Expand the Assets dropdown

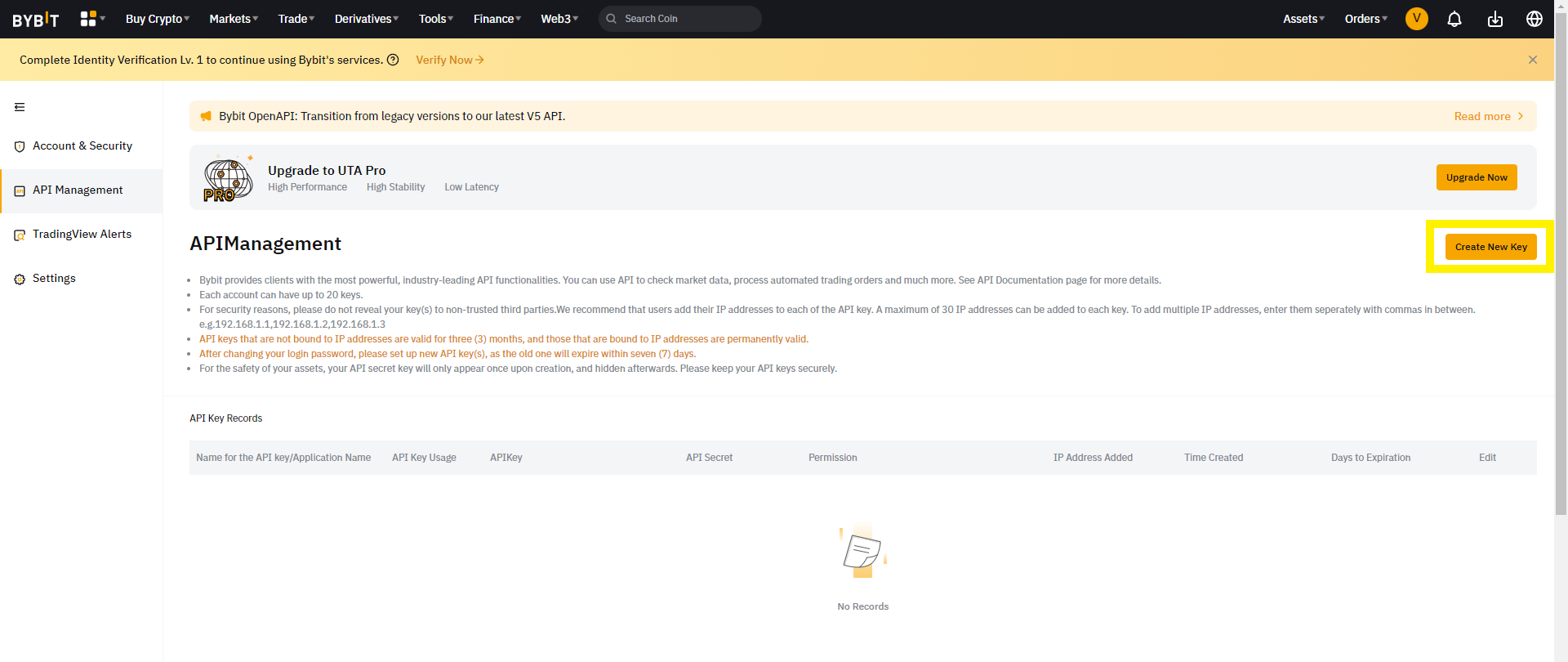1304,19
